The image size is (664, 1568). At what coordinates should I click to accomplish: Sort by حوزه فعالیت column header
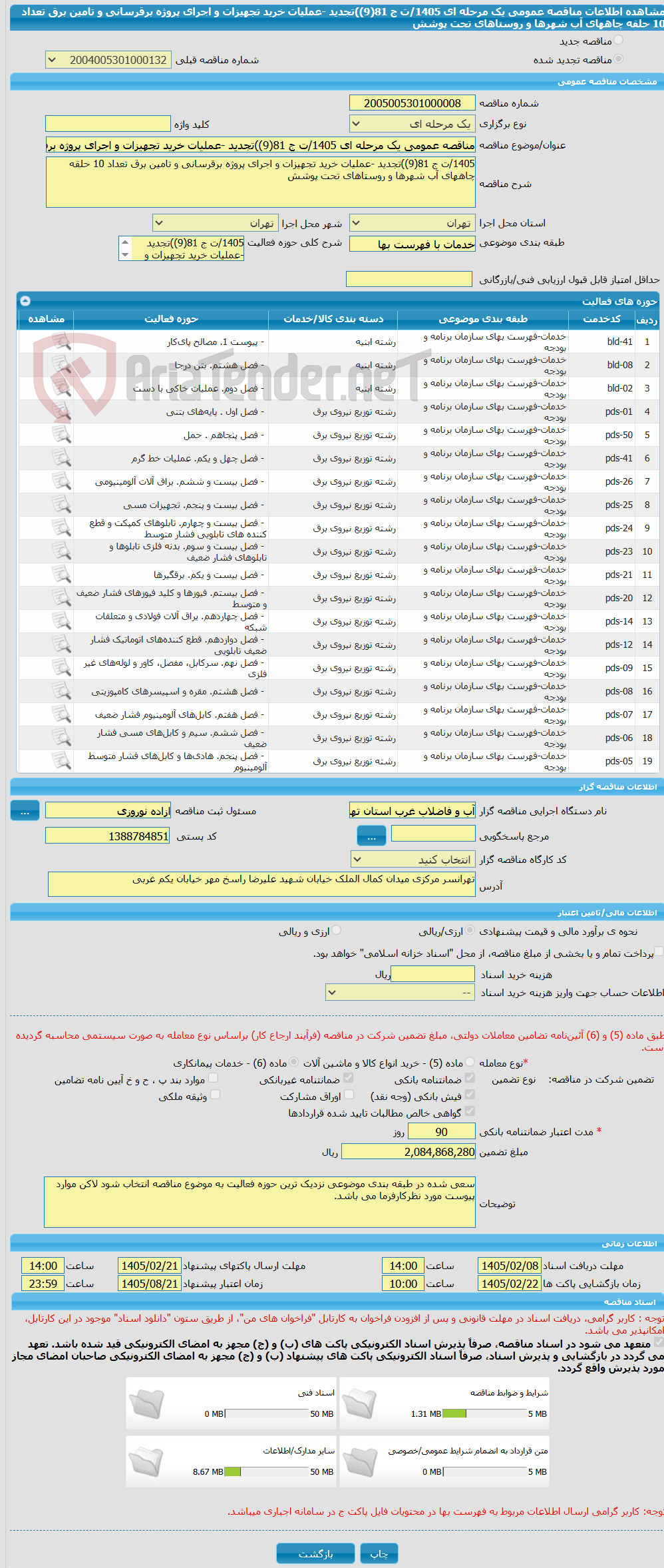click(x=171, y=319)
